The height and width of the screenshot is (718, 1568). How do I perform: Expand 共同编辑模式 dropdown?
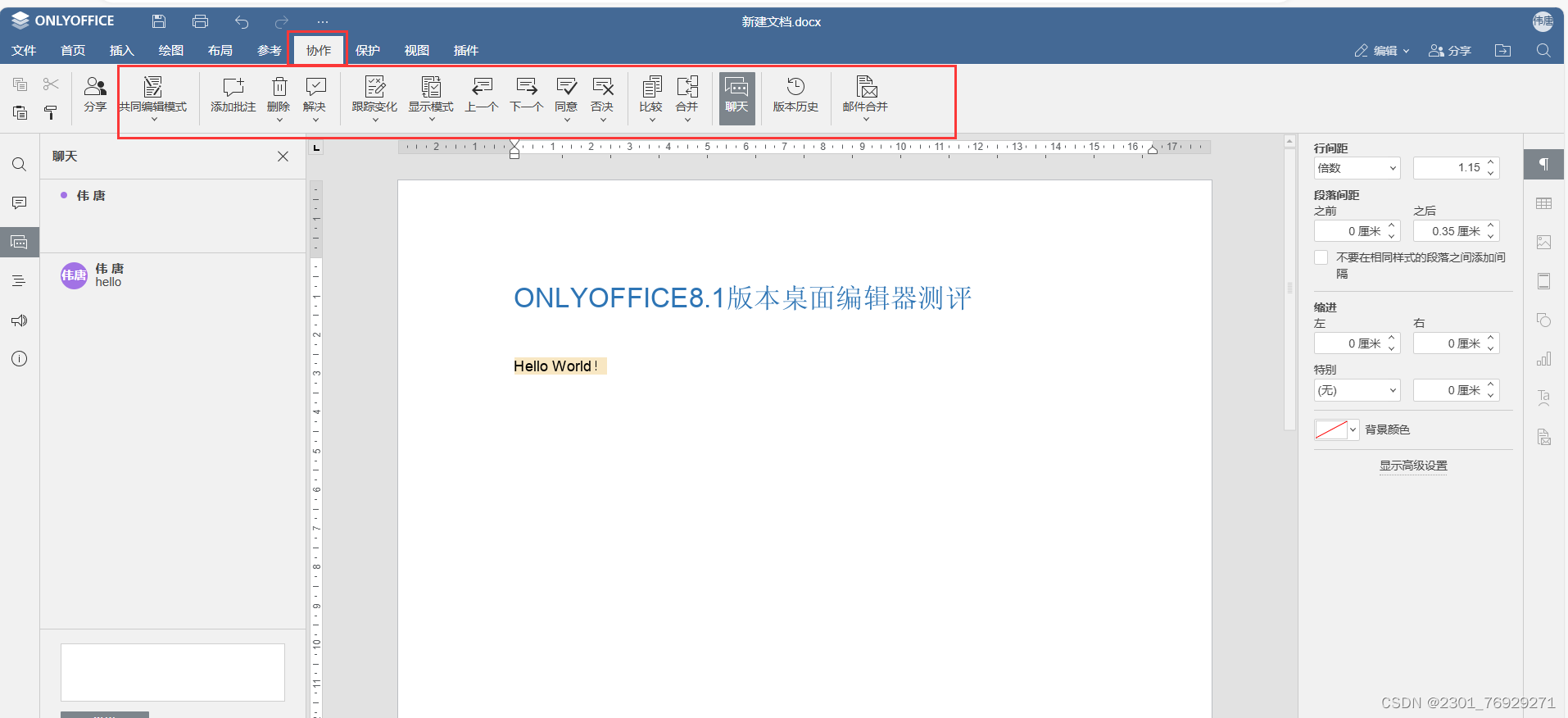point(153,120)
